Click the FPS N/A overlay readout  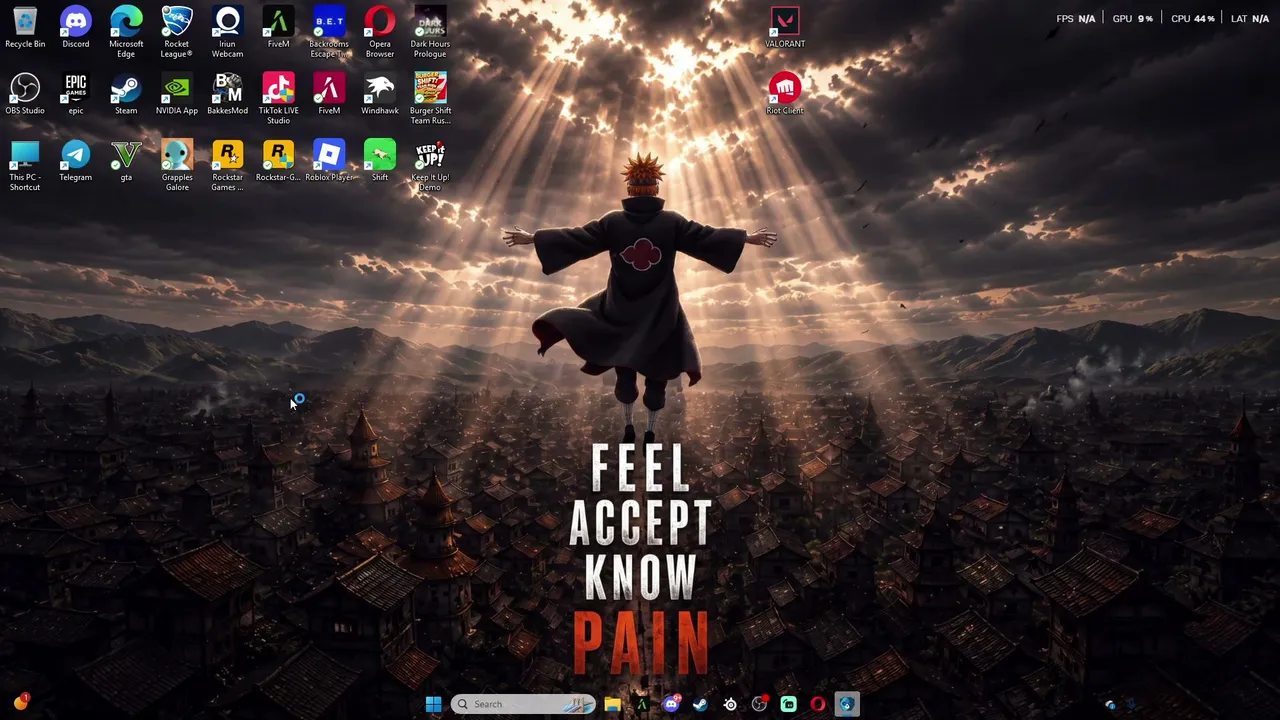(x=1076, y=19)
